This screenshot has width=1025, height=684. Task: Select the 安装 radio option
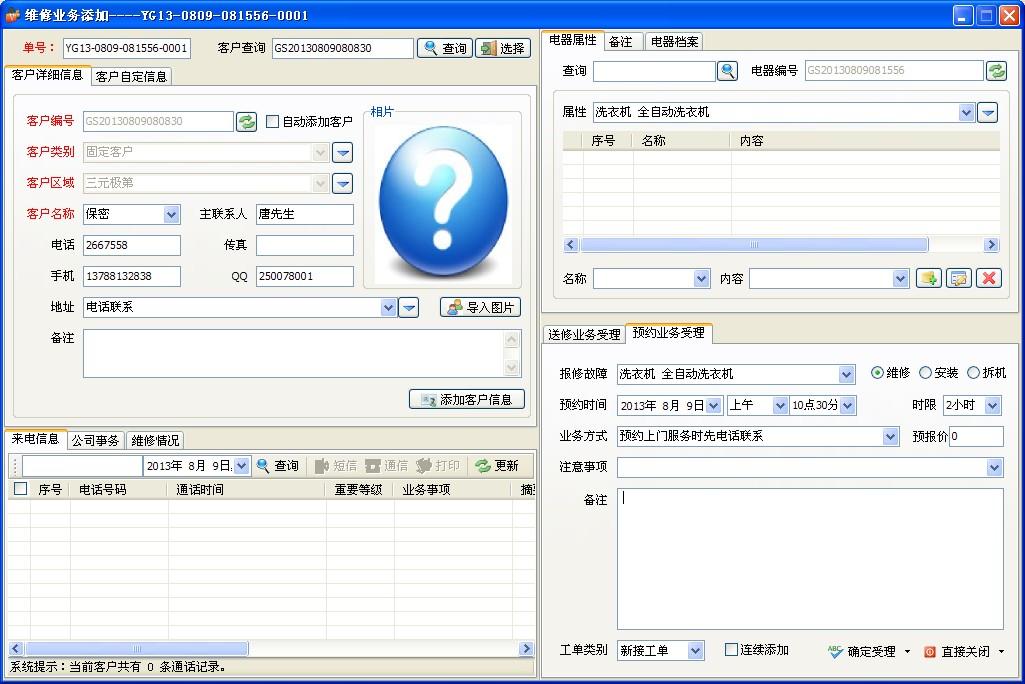tap(925, 373)
